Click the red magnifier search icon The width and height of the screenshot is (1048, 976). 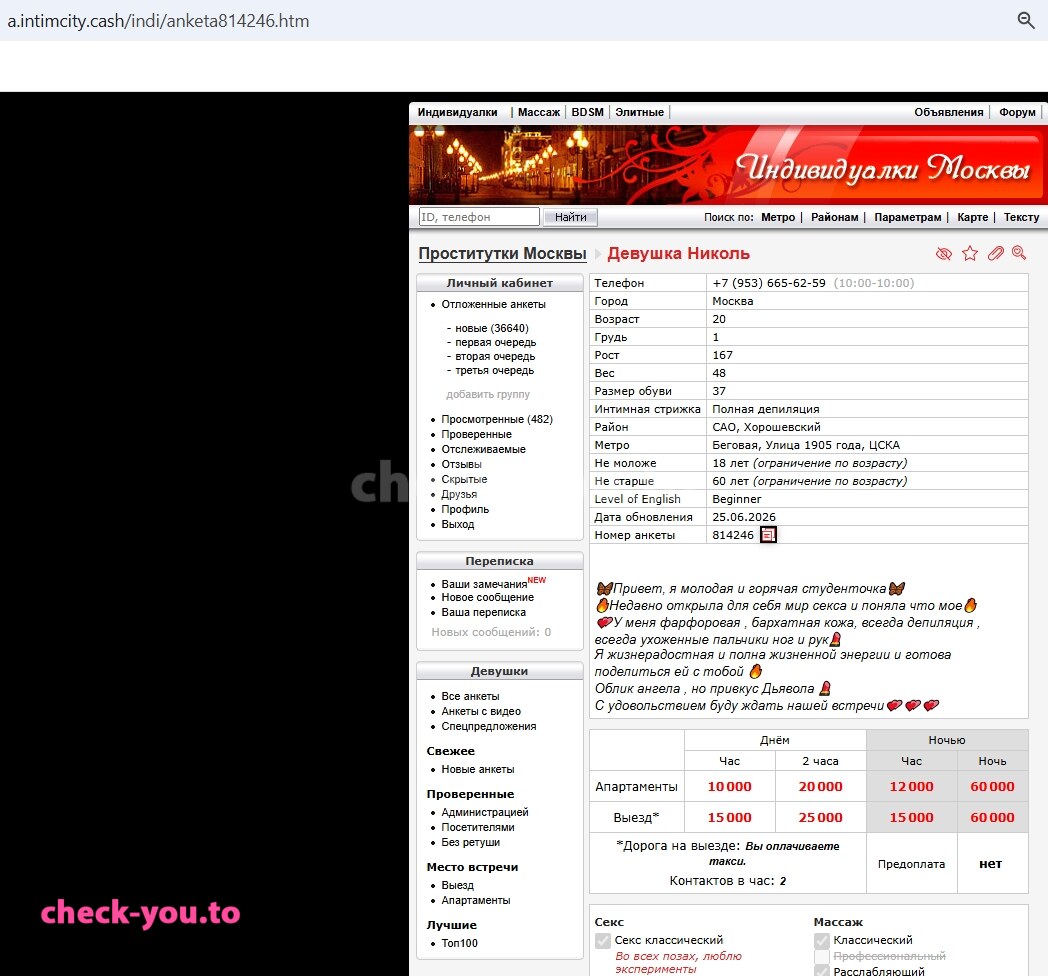(x=1019, y=253)
